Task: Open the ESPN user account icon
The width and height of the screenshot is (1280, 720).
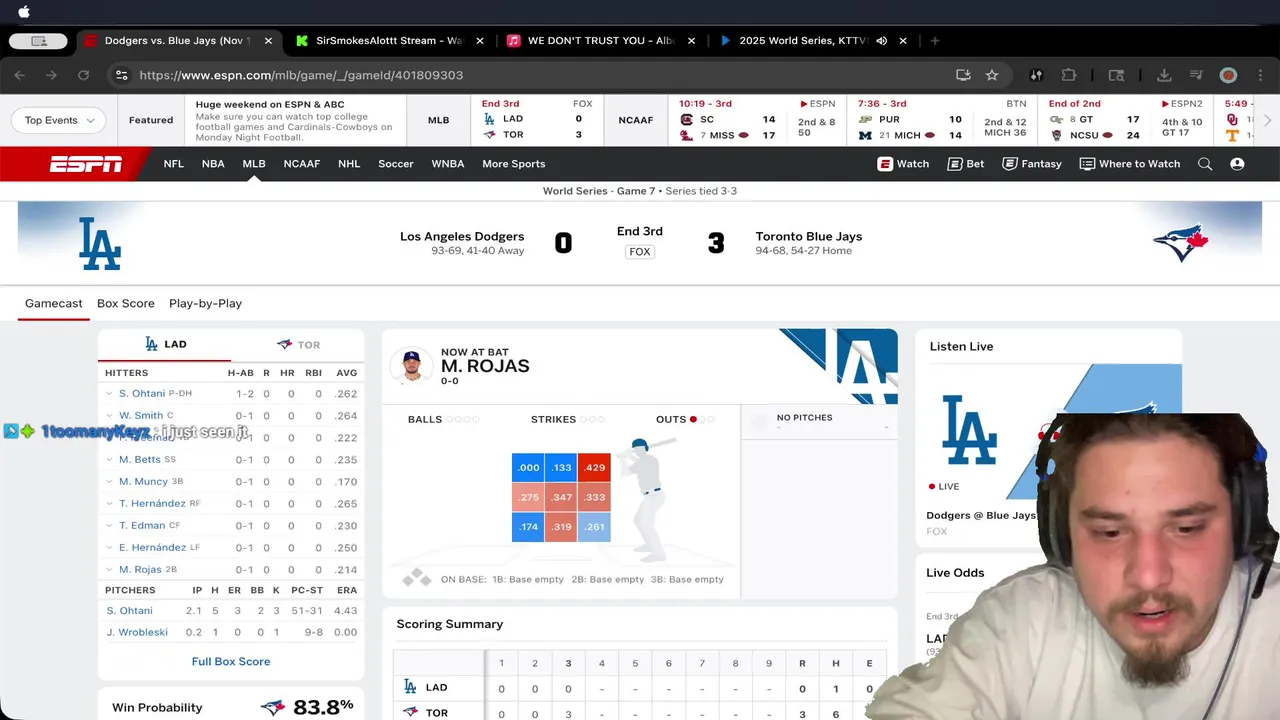Action: click(1237, 164)
